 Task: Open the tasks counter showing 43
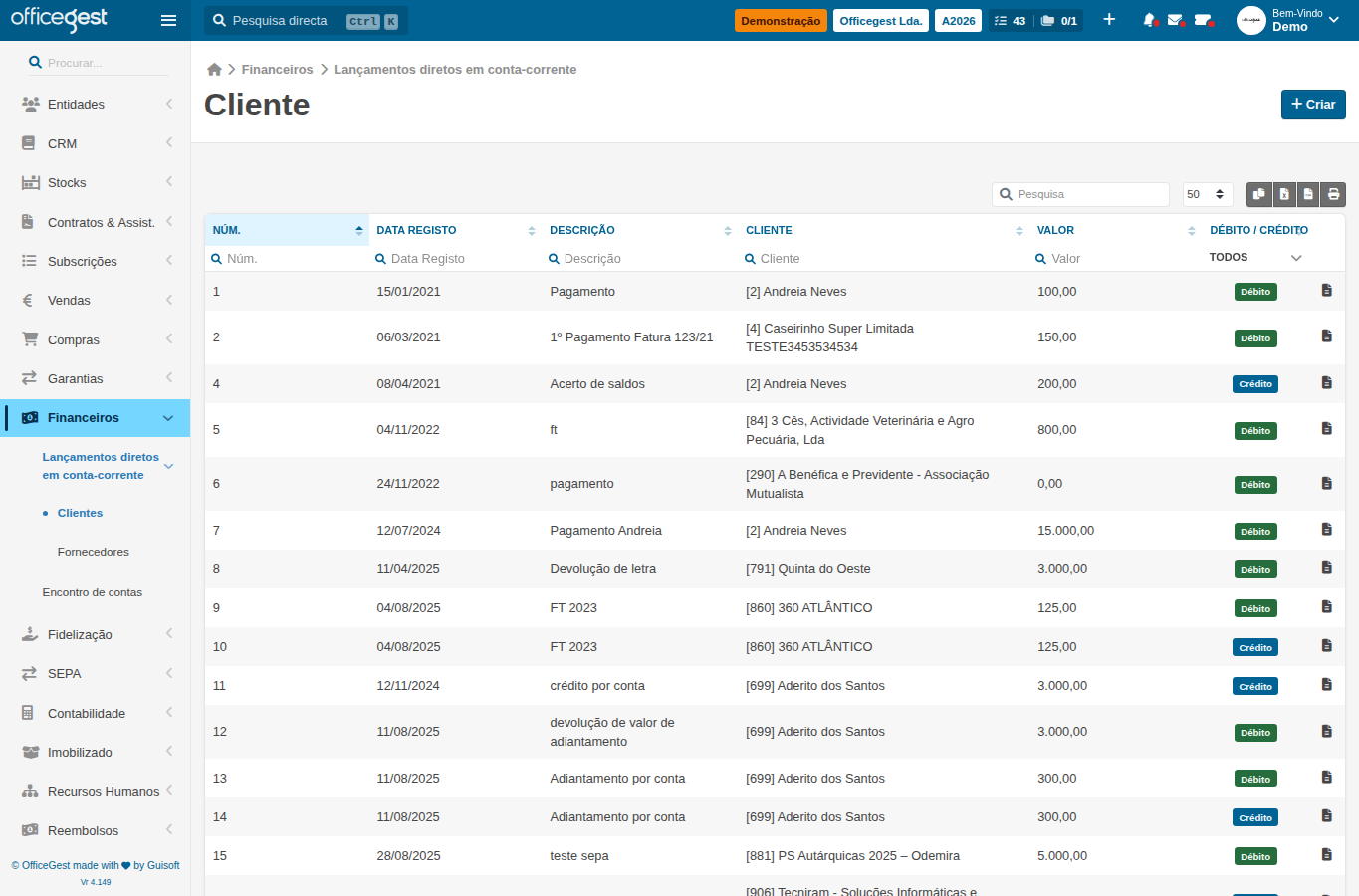1011,20
